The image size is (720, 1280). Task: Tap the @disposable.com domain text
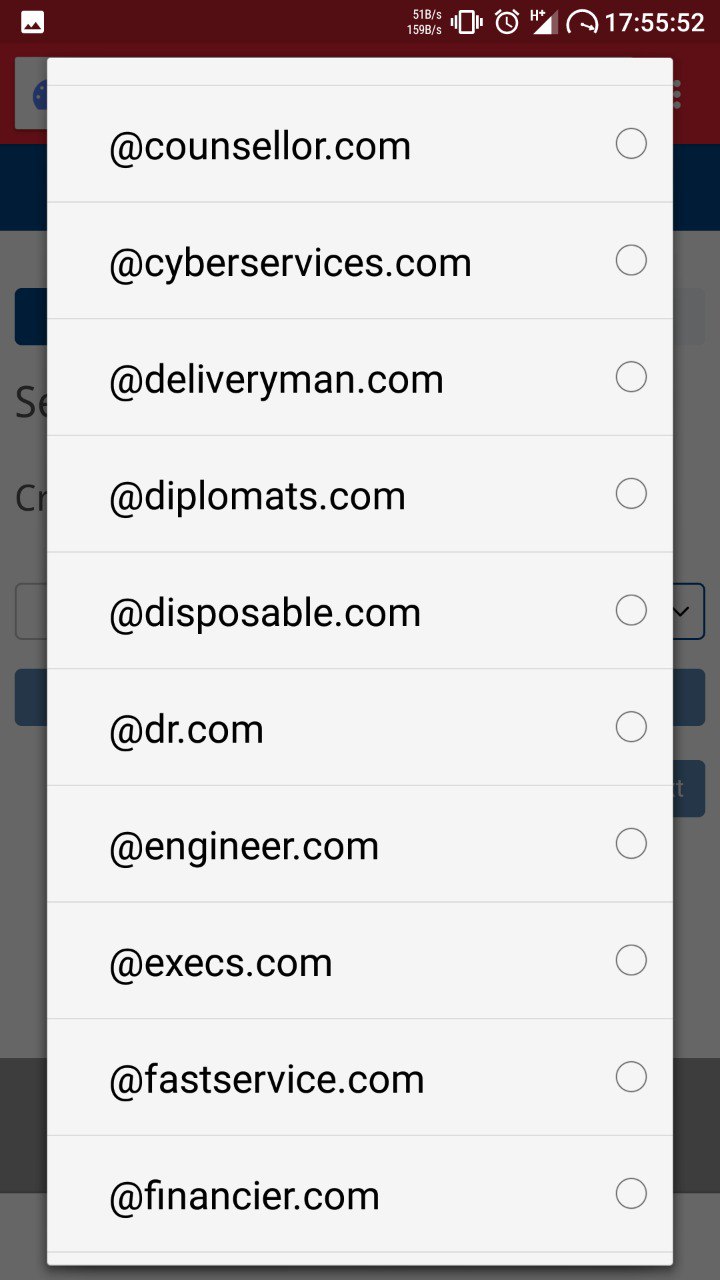coord(265,613)
